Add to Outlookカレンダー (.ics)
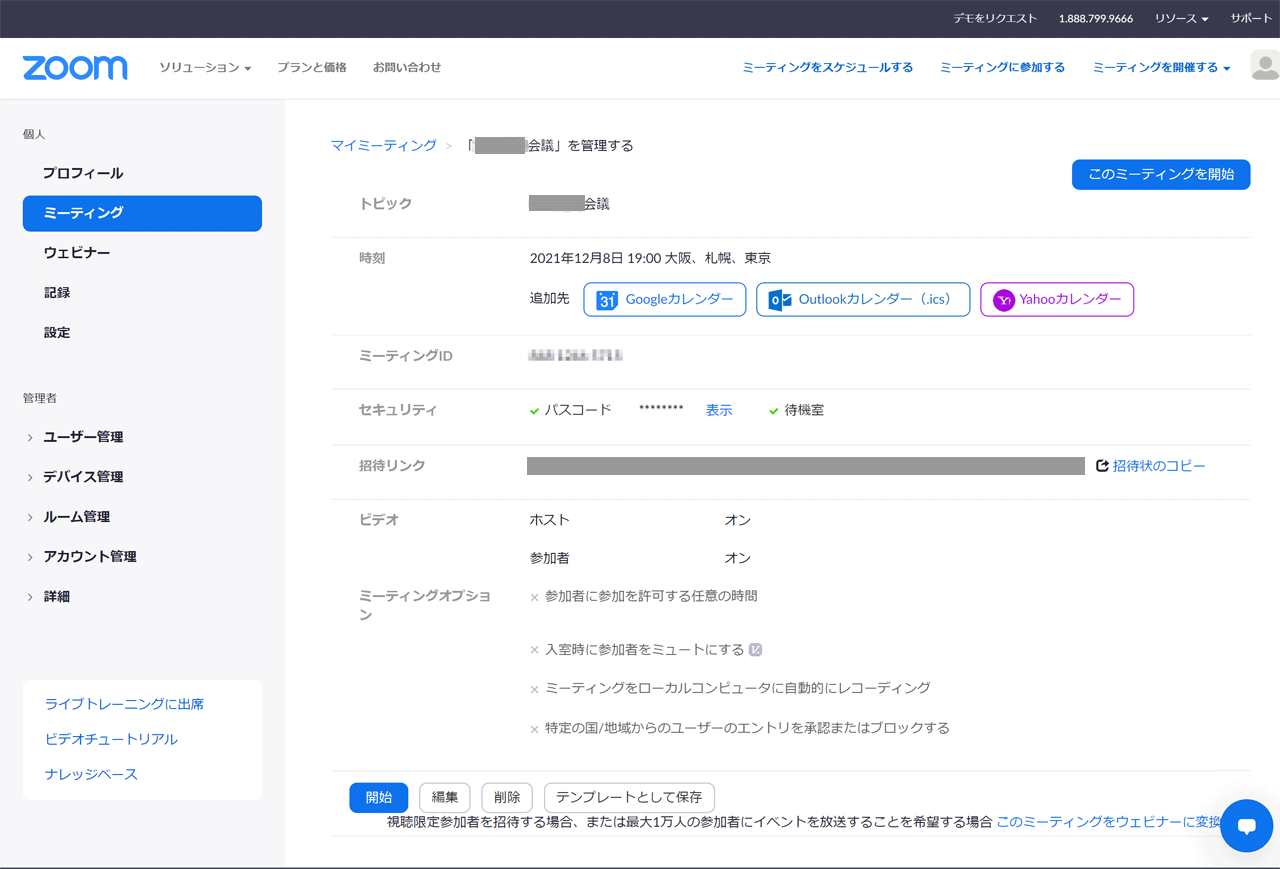 click(x=863, y=300)
